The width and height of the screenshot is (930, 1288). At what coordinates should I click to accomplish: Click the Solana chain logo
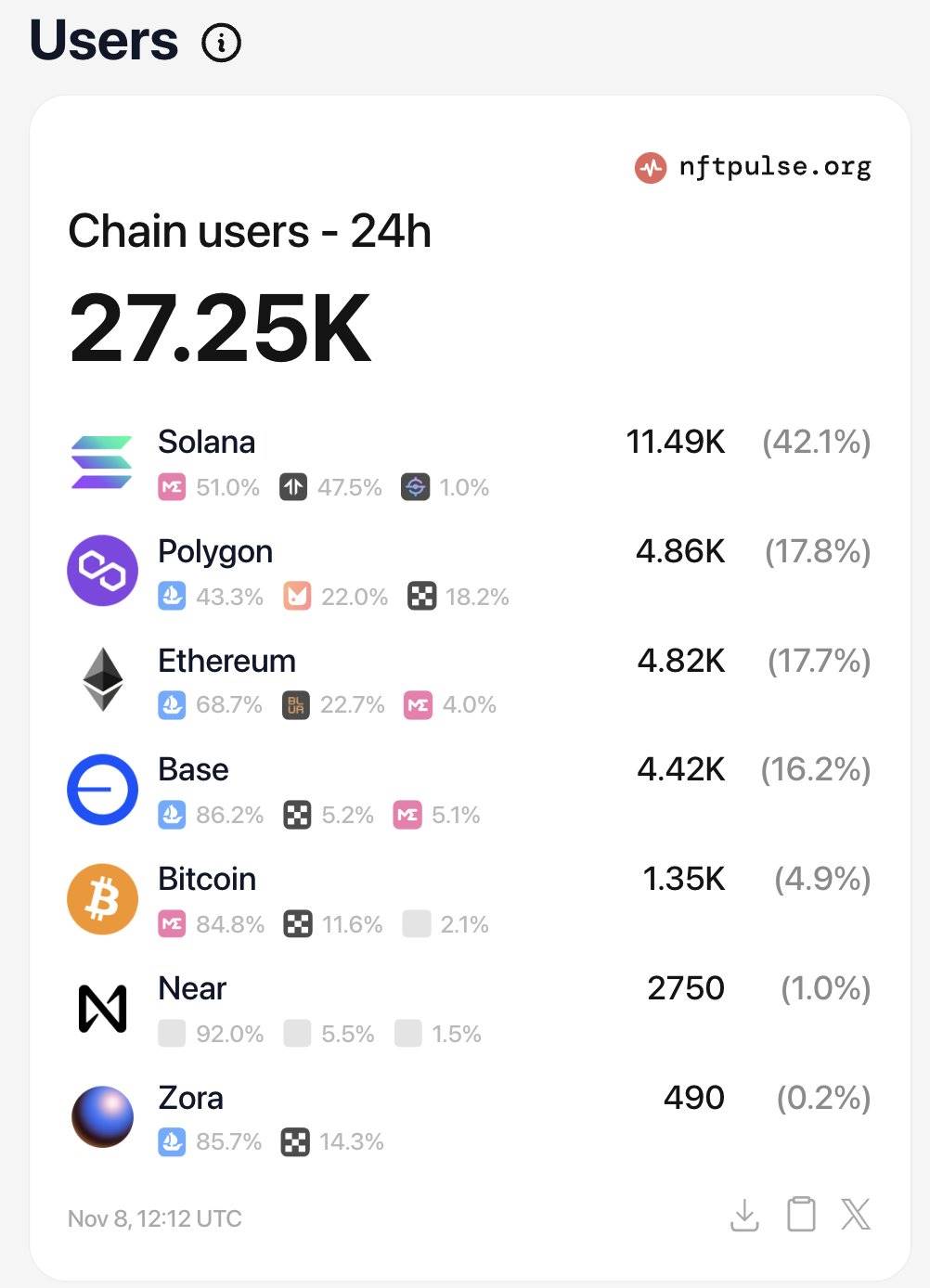(x=102, y=461)
